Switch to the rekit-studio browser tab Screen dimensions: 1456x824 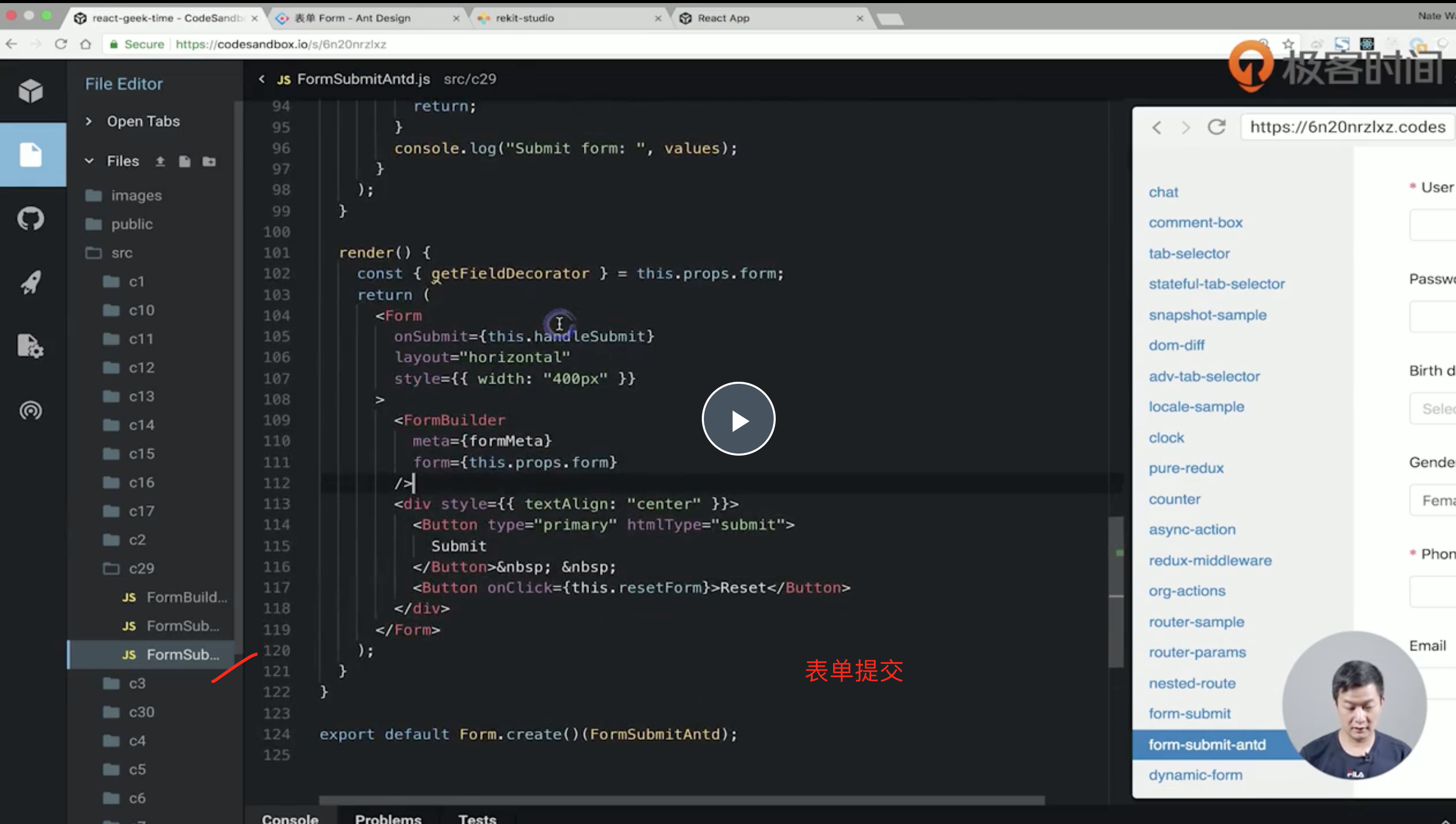pyautogui.click(x=524, y=18)
